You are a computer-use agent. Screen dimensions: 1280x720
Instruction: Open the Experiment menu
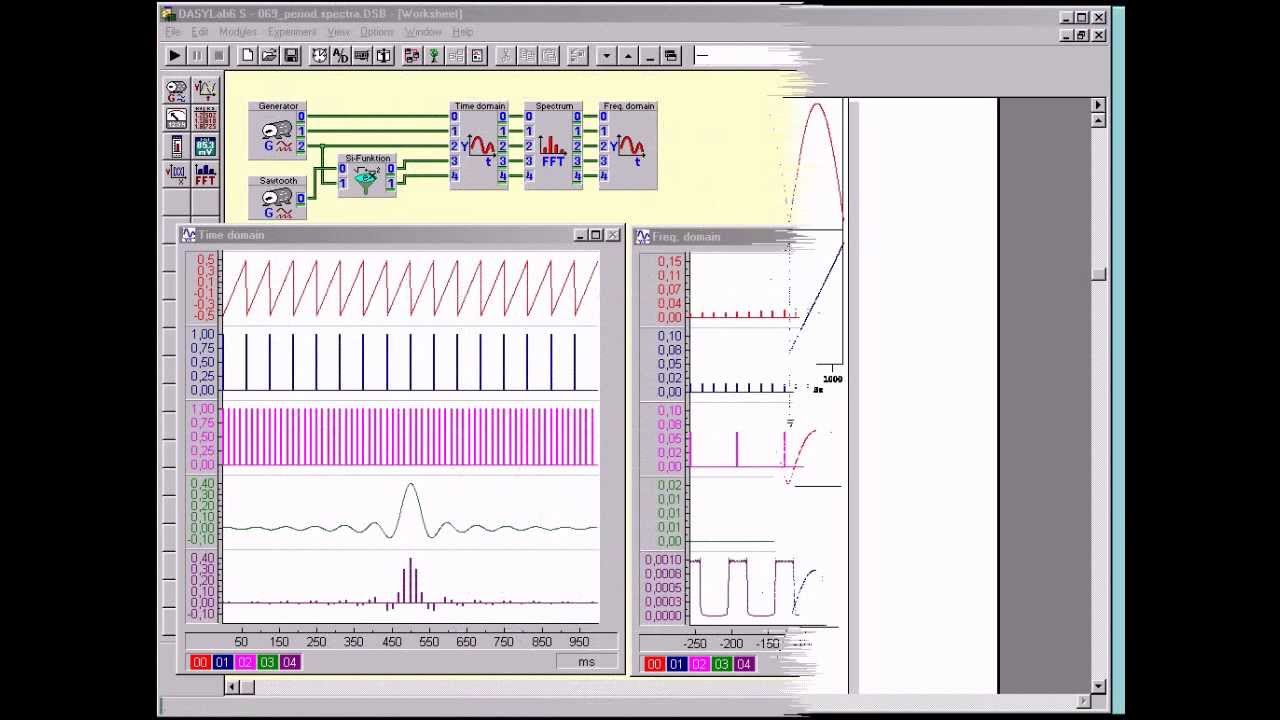292,32
